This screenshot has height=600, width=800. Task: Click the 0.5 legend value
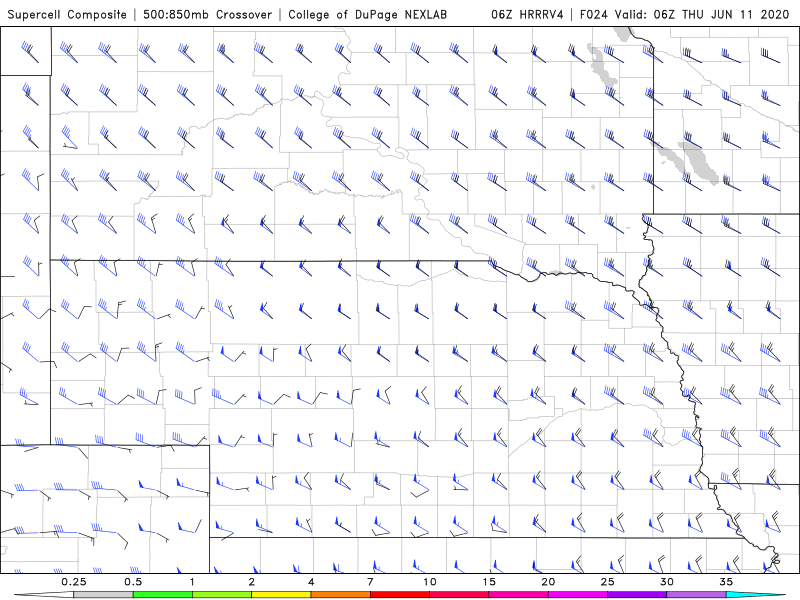pyautogui.click(x=133, y=582)
